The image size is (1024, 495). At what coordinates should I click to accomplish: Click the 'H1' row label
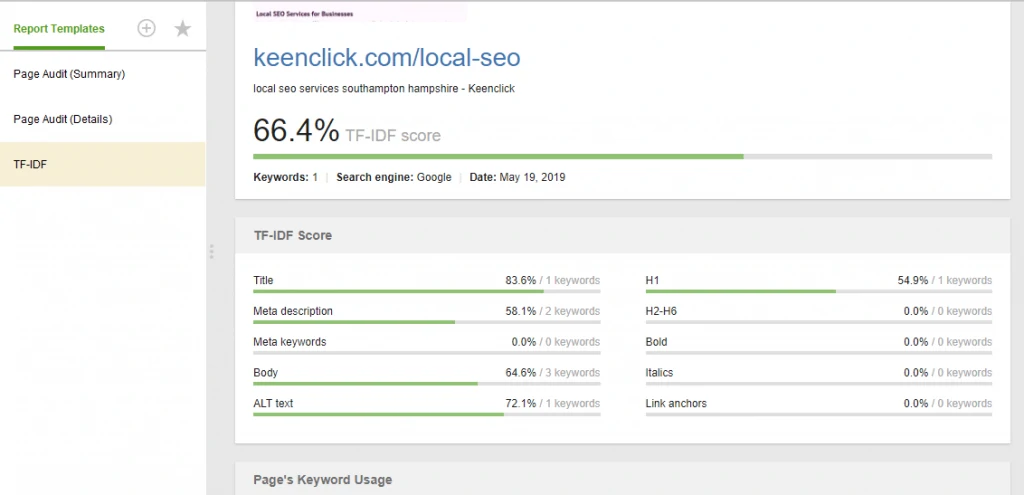(x=652, y=280)
